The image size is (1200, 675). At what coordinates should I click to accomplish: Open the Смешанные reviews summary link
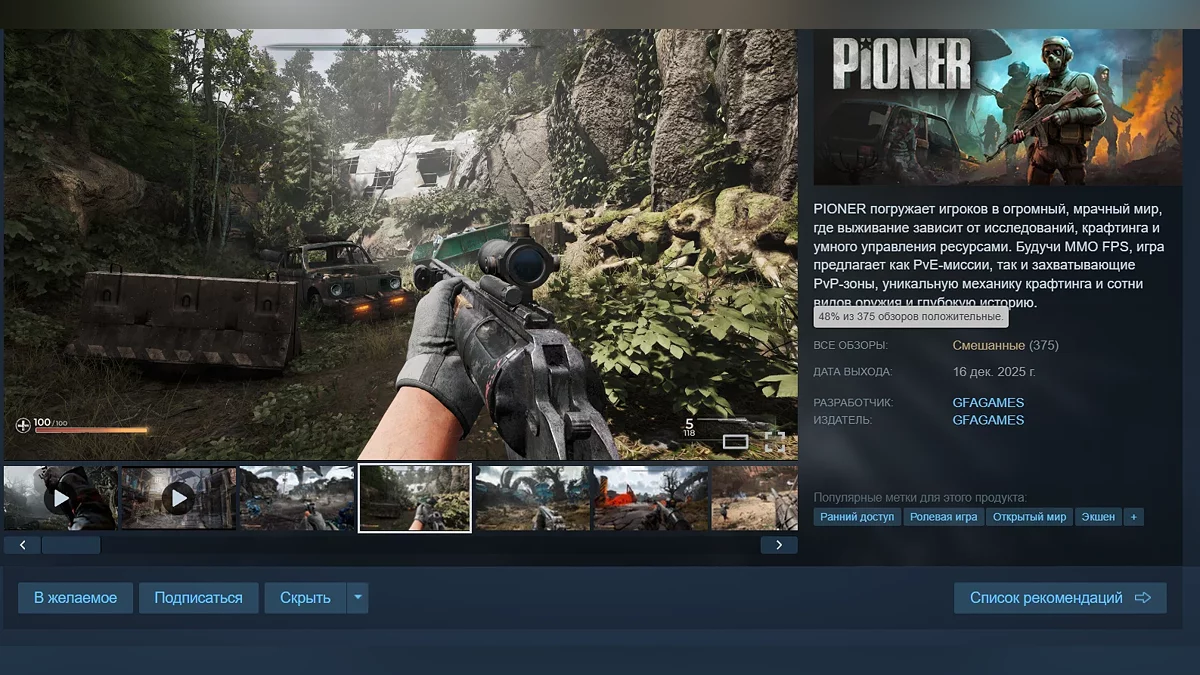point(988,345)
